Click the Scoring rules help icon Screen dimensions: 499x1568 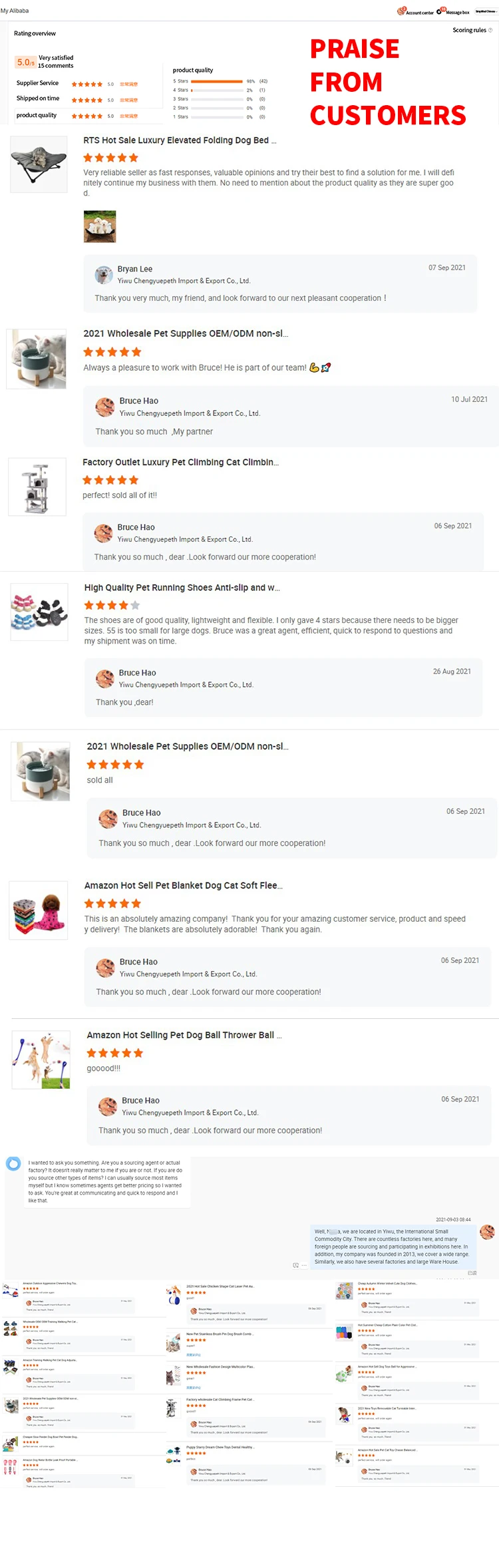click(490, 30)
